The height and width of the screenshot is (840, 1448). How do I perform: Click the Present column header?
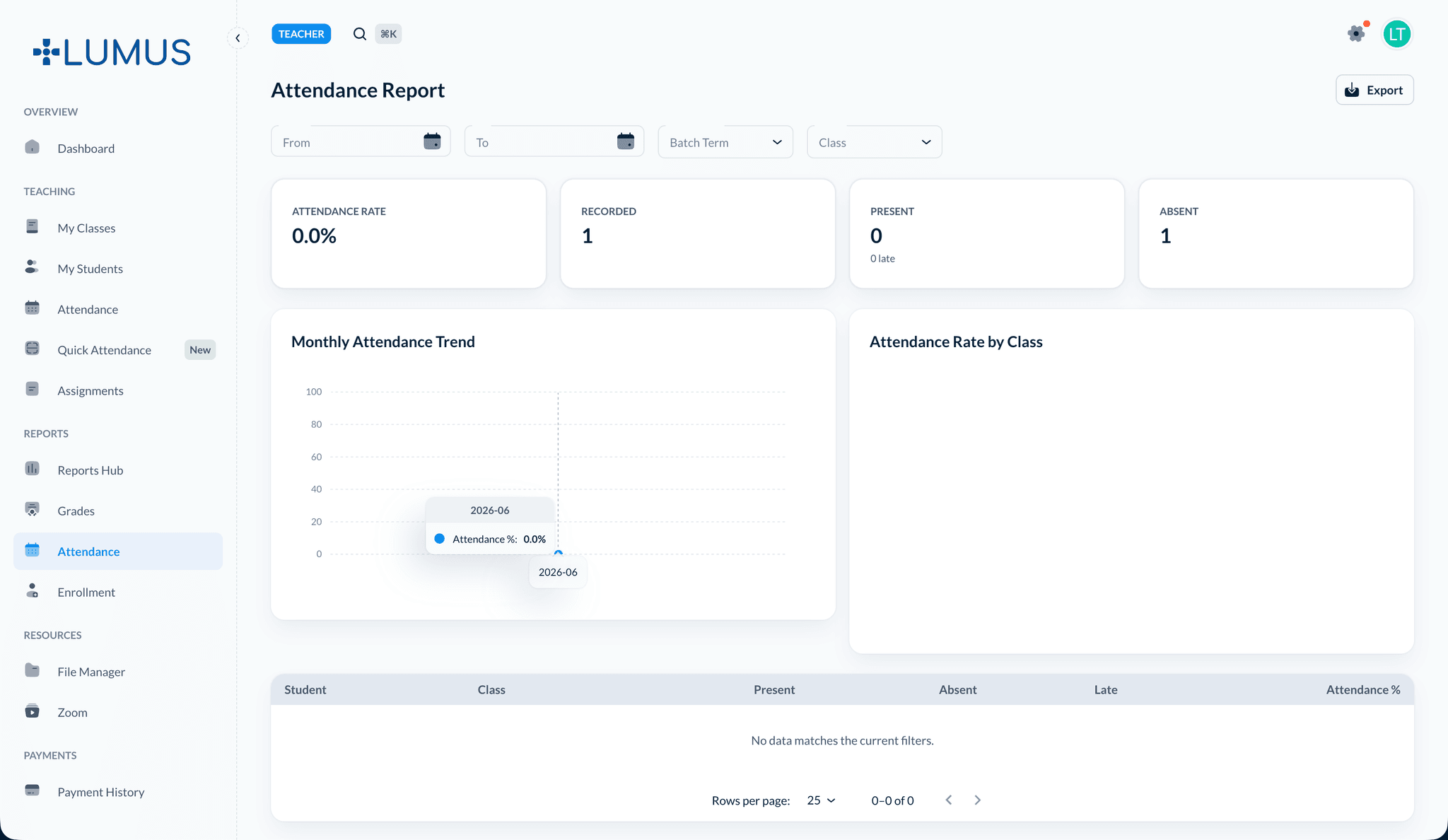pos(774,689)
